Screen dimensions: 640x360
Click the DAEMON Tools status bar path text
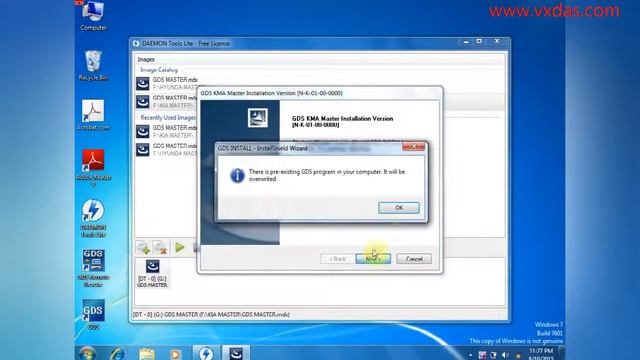pos(211,315)
